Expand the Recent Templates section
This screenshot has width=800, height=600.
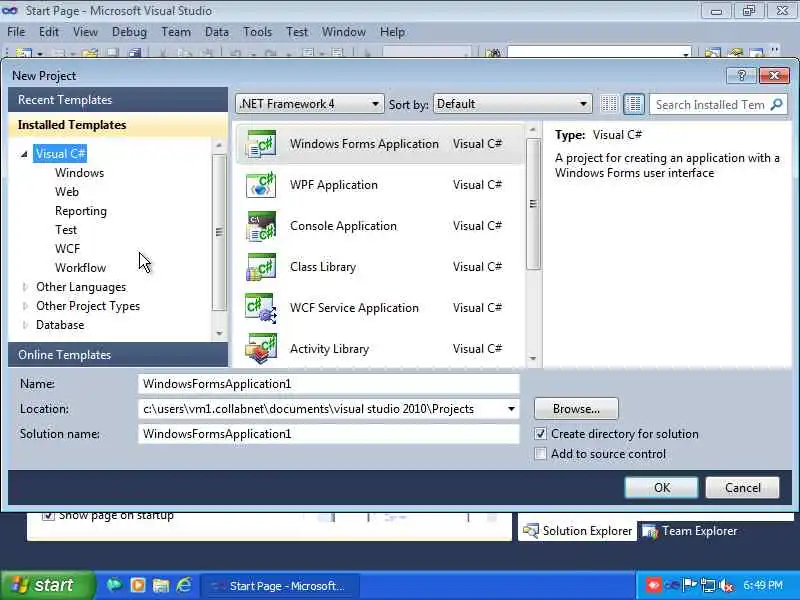[118, 99]
